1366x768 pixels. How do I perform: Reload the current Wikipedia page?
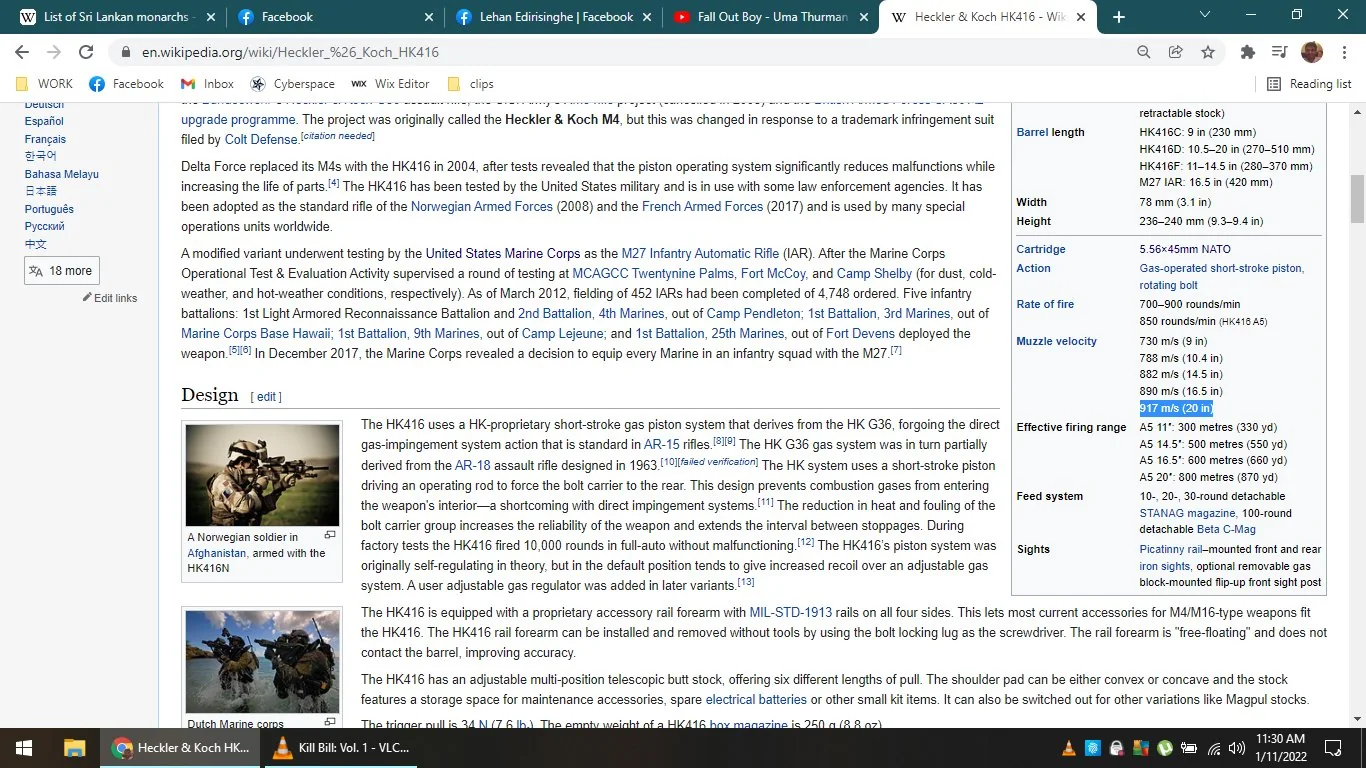pyautogui.click(x=86, y=52)
